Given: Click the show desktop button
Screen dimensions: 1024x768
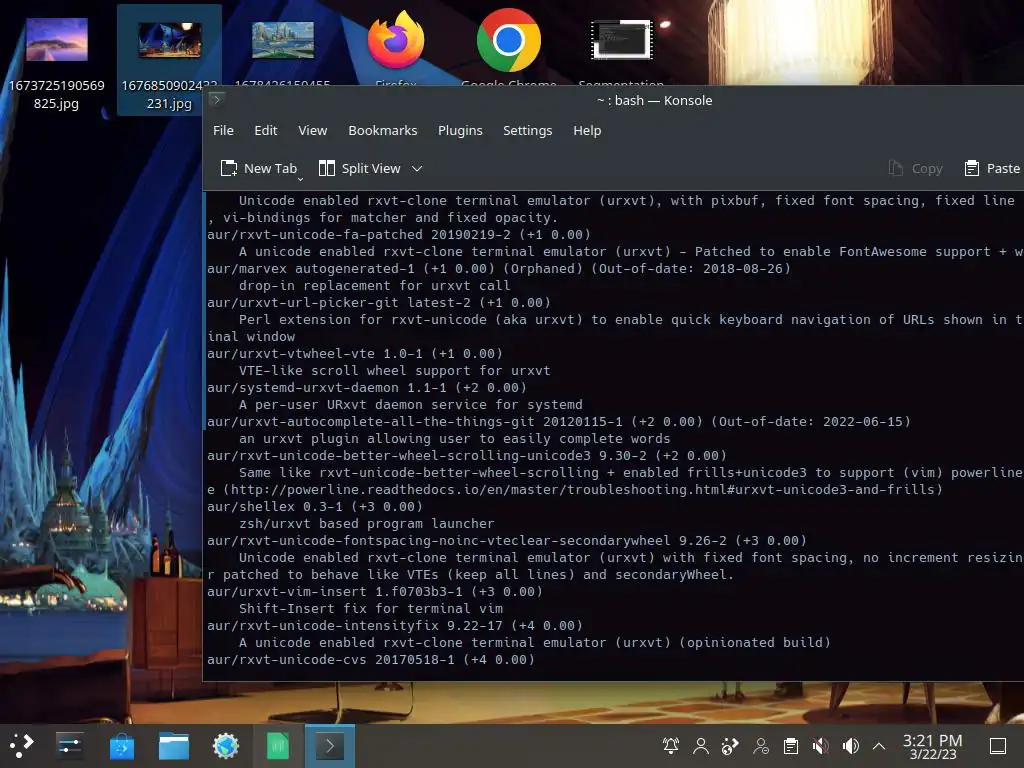Looking at the screenshot, I should pos(998,746).
